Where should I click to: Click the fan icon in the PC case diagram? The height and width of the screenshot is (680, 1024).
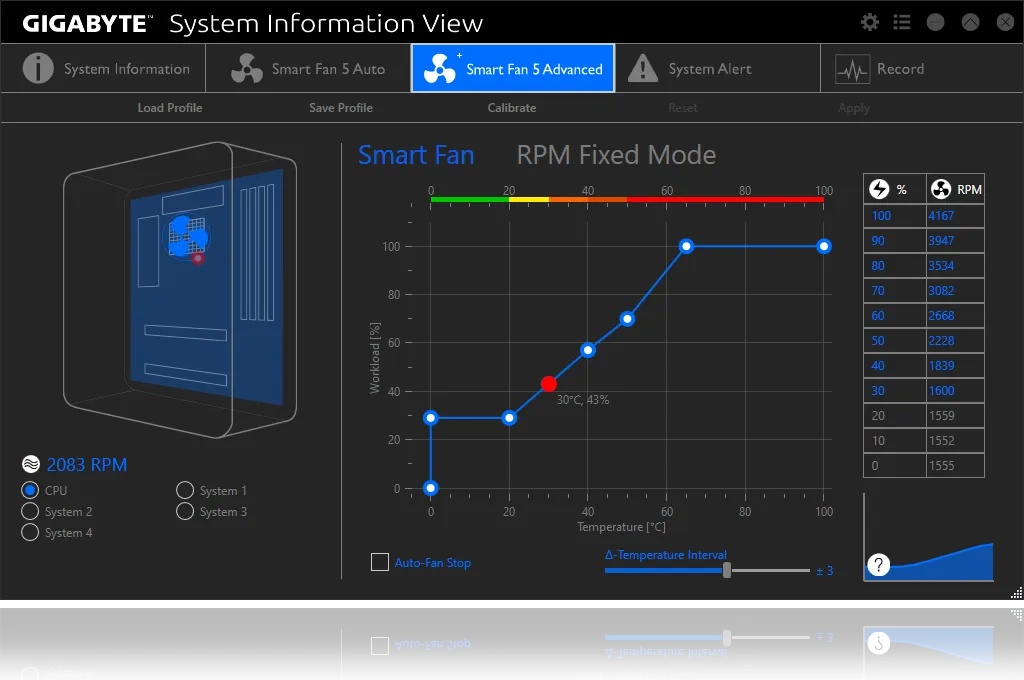click(187, 235)
